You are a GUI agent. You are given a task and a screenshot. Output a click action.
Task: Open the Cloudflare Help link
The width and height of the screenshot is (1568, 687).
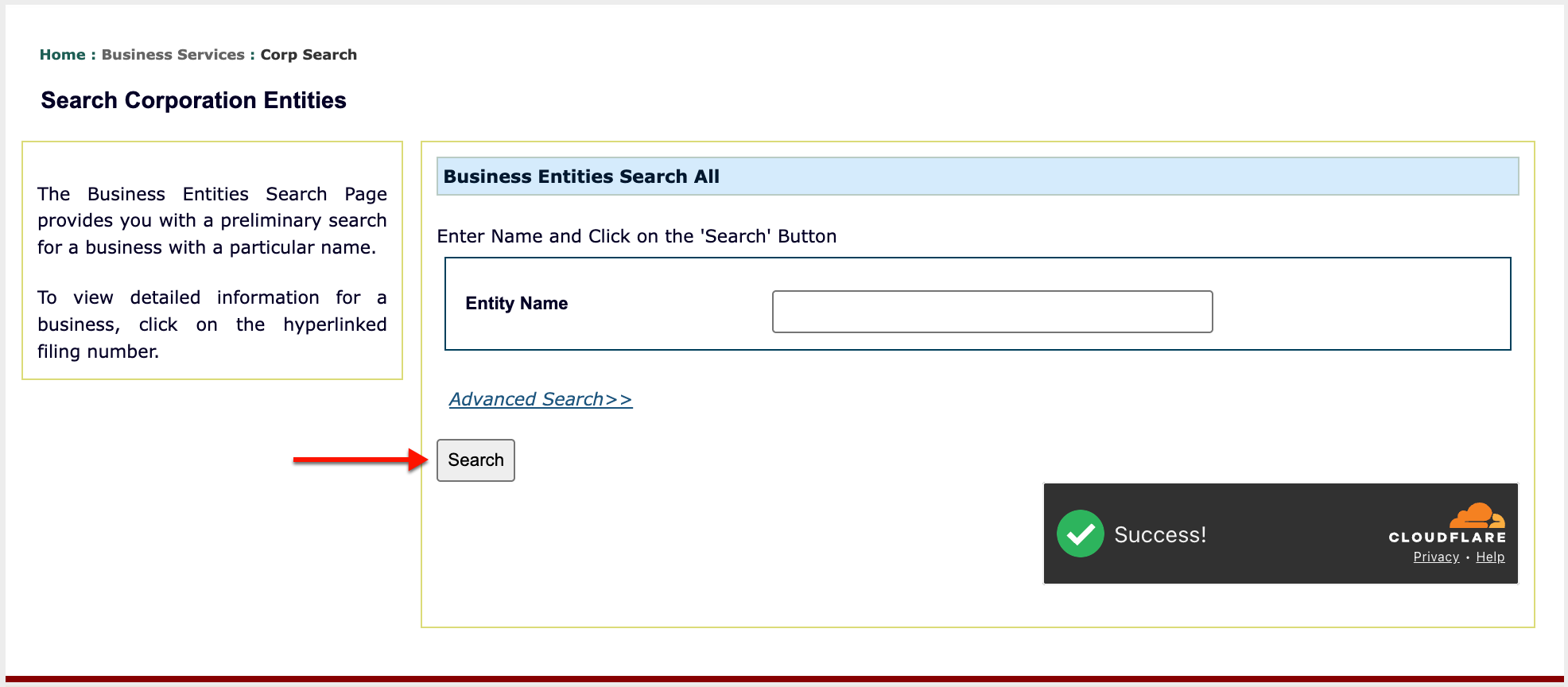click(1490, 557)
